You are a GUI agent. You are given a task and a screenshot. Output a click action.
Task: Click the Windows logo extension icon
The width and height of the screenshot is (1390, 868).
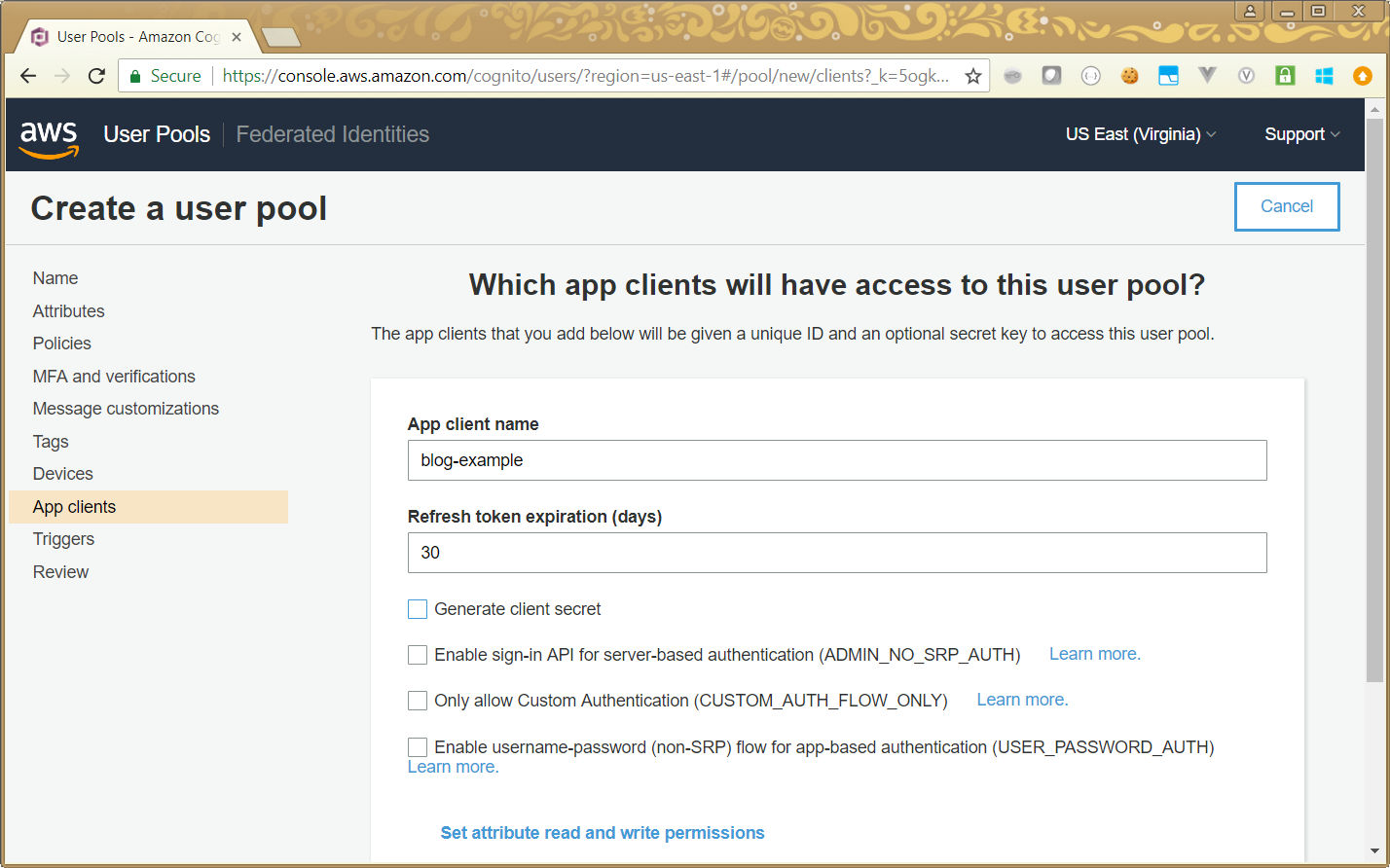click(1324, 76)
